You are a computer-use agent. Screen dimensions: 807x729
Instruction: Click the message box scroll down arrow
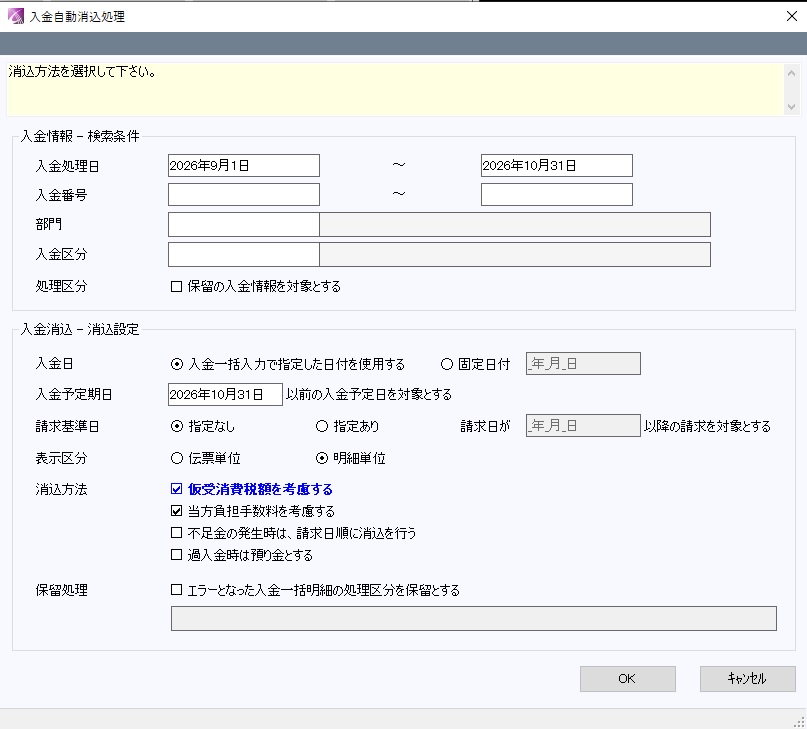[791, 107]
